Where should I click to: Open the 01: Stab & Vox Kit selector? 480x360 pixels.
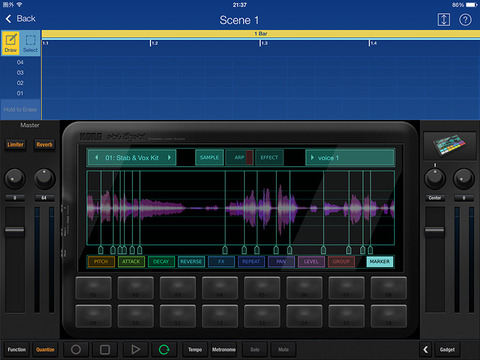(x=132, y=158)
